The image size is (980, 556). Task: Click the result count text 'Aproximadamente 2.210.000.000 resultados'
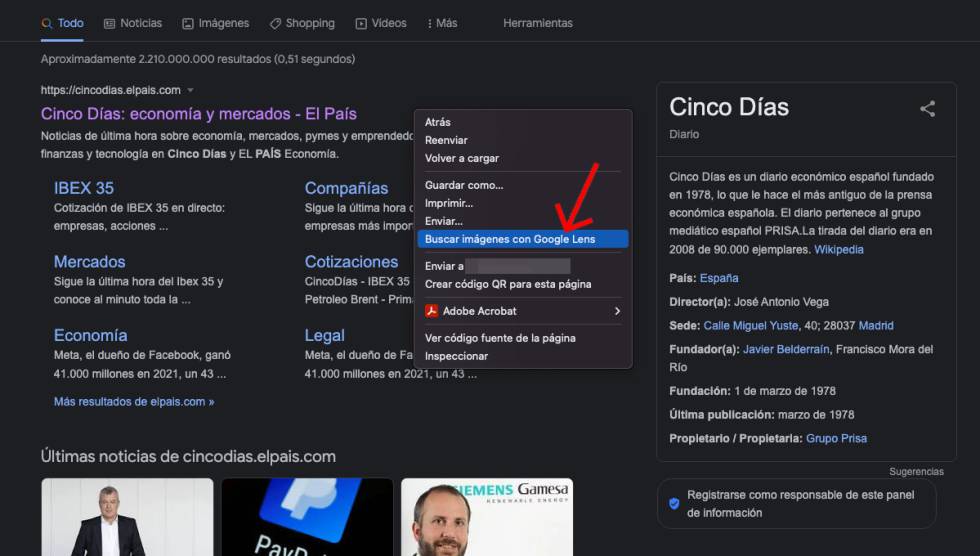198,59
